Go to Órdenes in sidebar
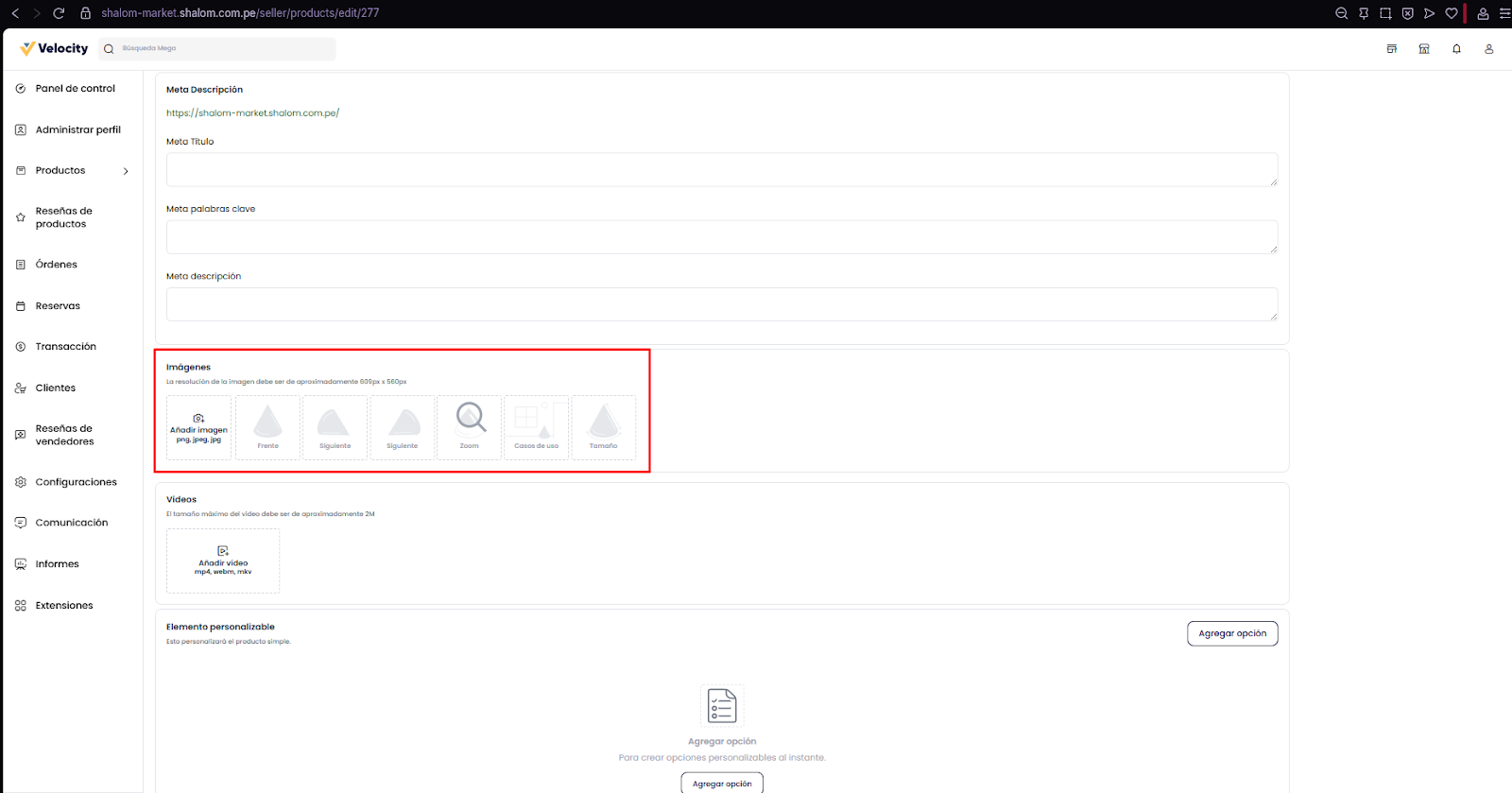Screen dimensions: 1512x793 point(56,265)
